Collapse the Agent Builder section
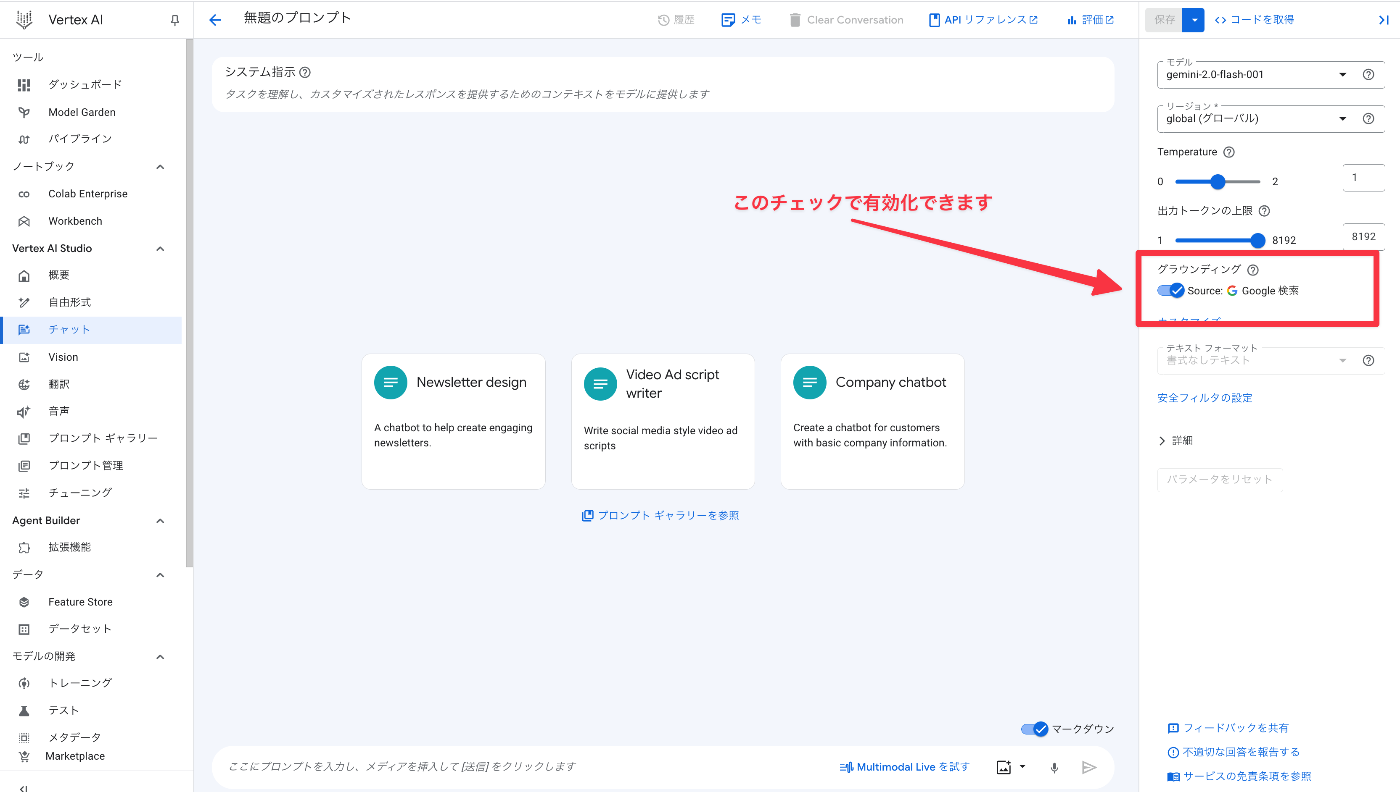Screen dimensions: 1400x792 coord(160,520)
